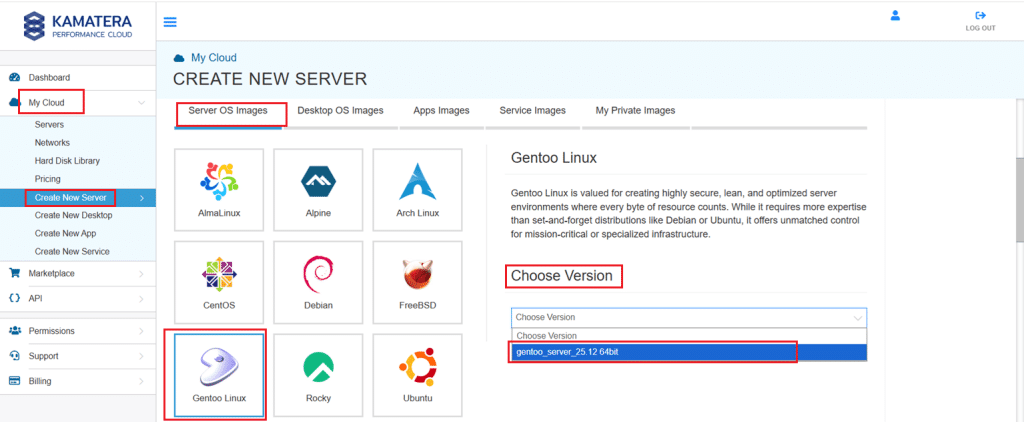Viewport: 1024px width, 422px height.
Task: Expand the Permissions menu chevron
Action: click(142, 331)
